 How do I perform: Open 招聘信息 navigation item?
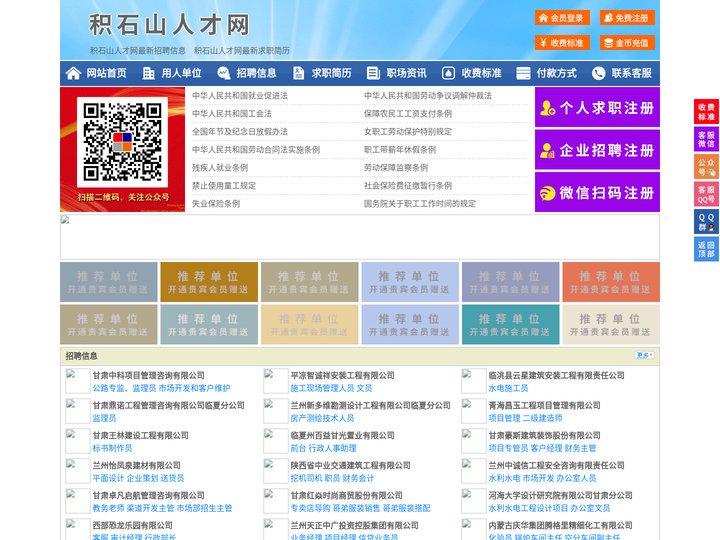click(256, 73)
